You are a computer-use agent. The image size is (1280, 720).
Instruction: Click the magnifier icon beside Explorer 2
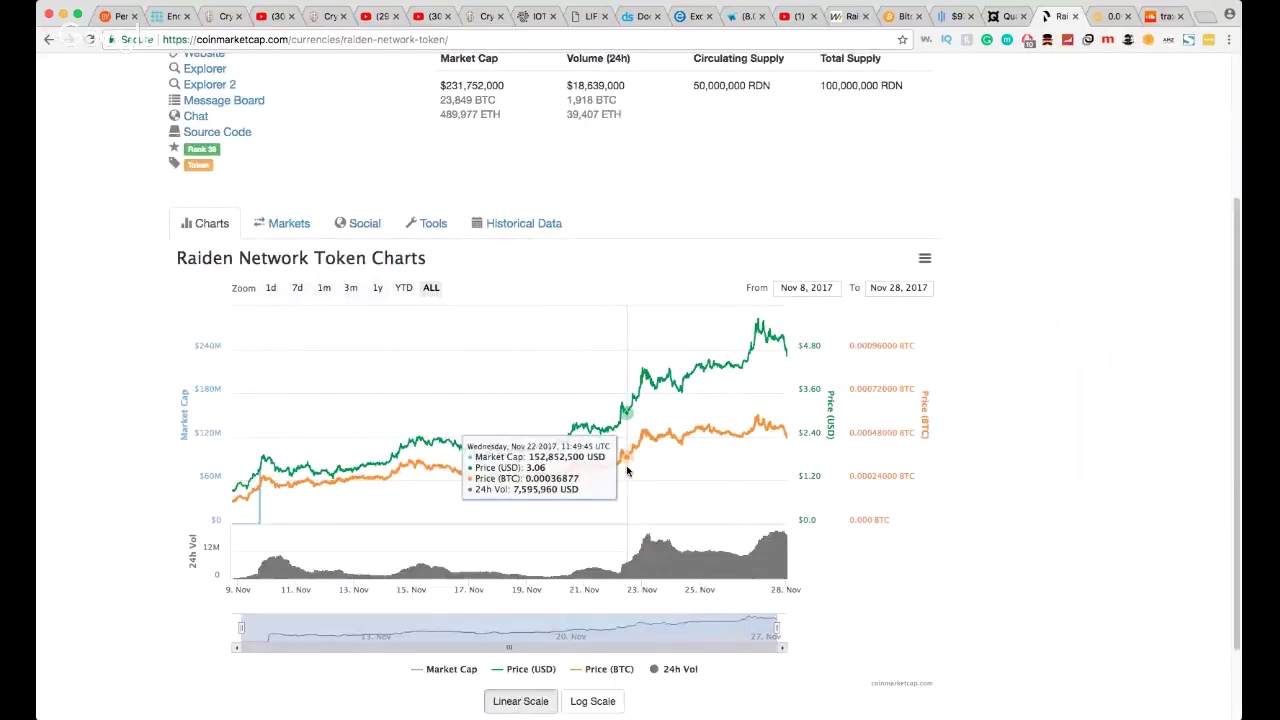[174, 85]
